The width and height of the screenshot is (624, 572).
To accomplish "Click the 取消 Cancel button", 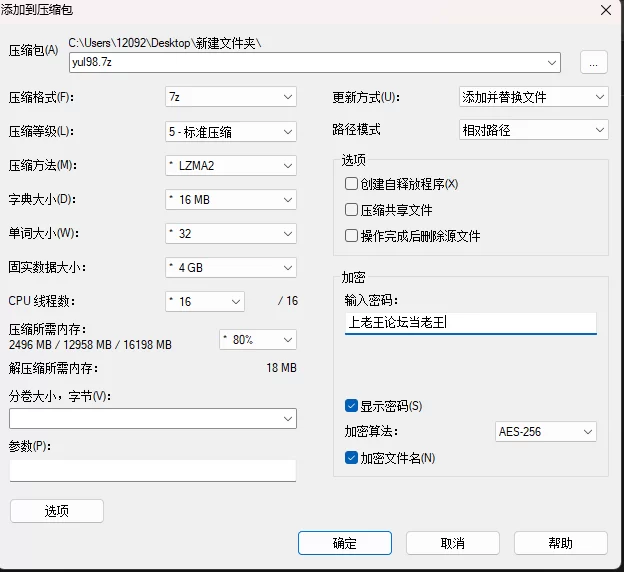I will (452, 543).
